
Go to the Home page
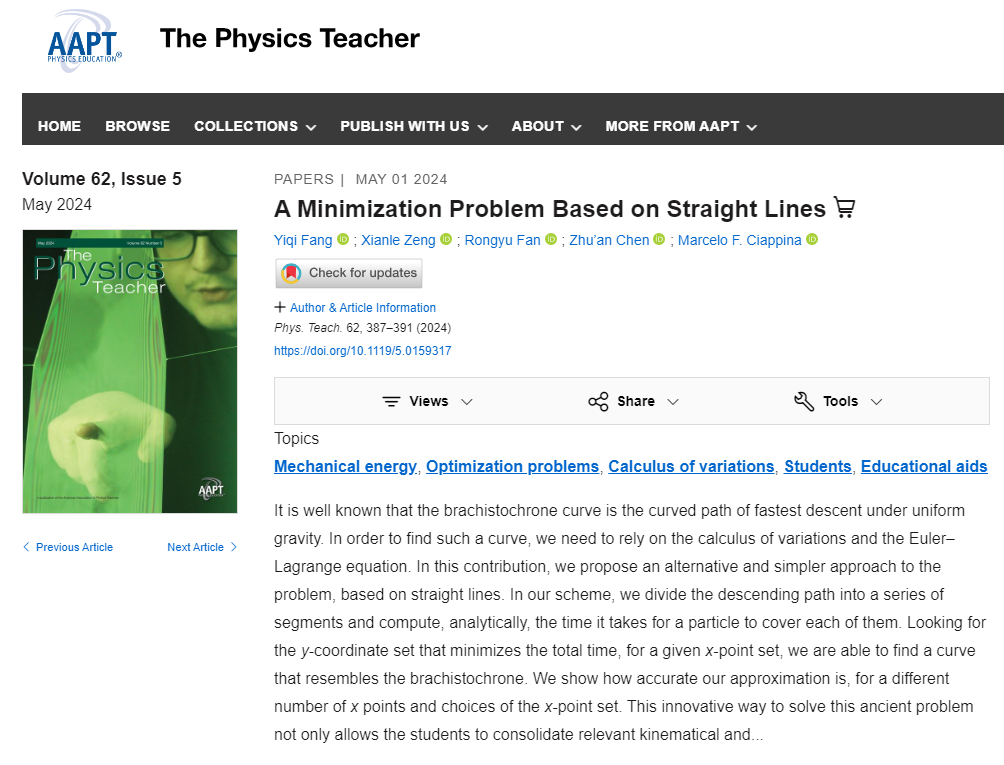tap(59, 126)
